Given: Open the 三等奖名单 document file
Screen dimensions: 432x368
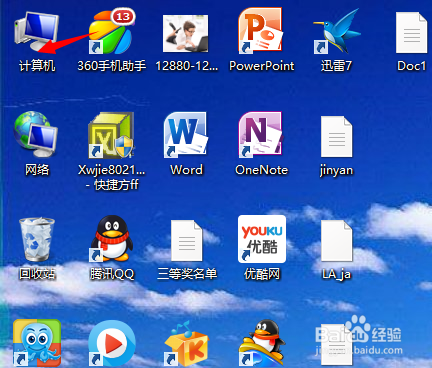Looking at the screenshot, I should tap(187, 241).
